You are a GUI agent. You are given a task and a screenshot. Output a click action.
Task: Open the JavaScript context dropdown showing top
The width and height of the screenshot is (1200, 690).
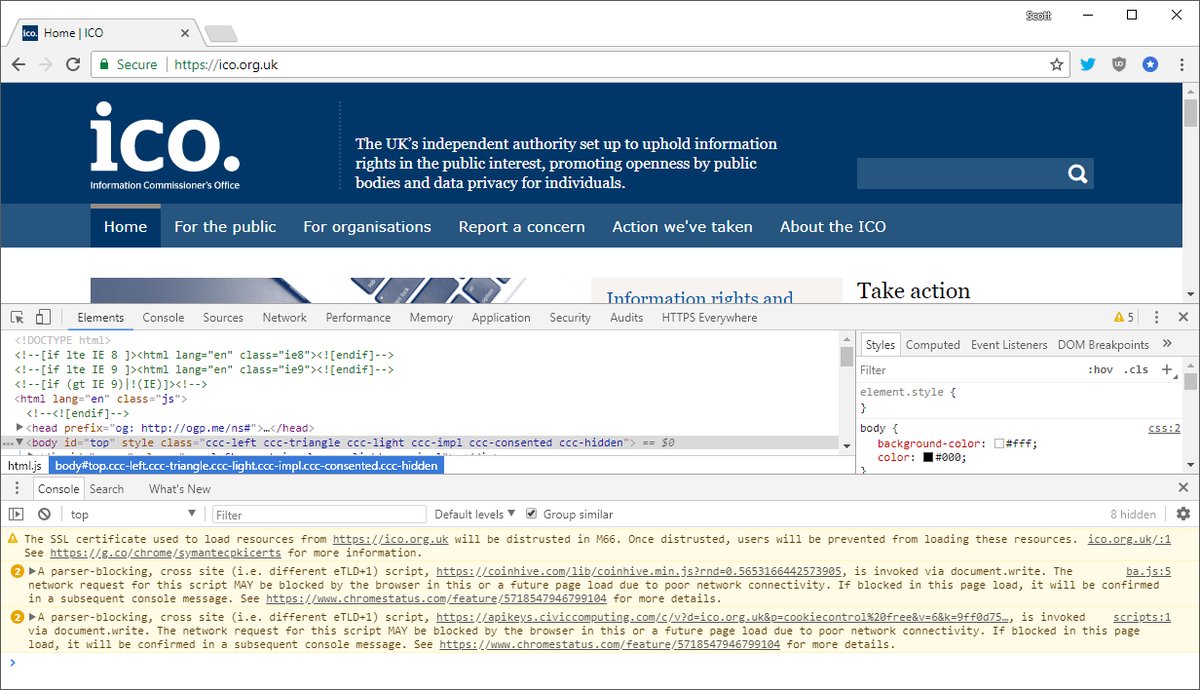point(134,514)
